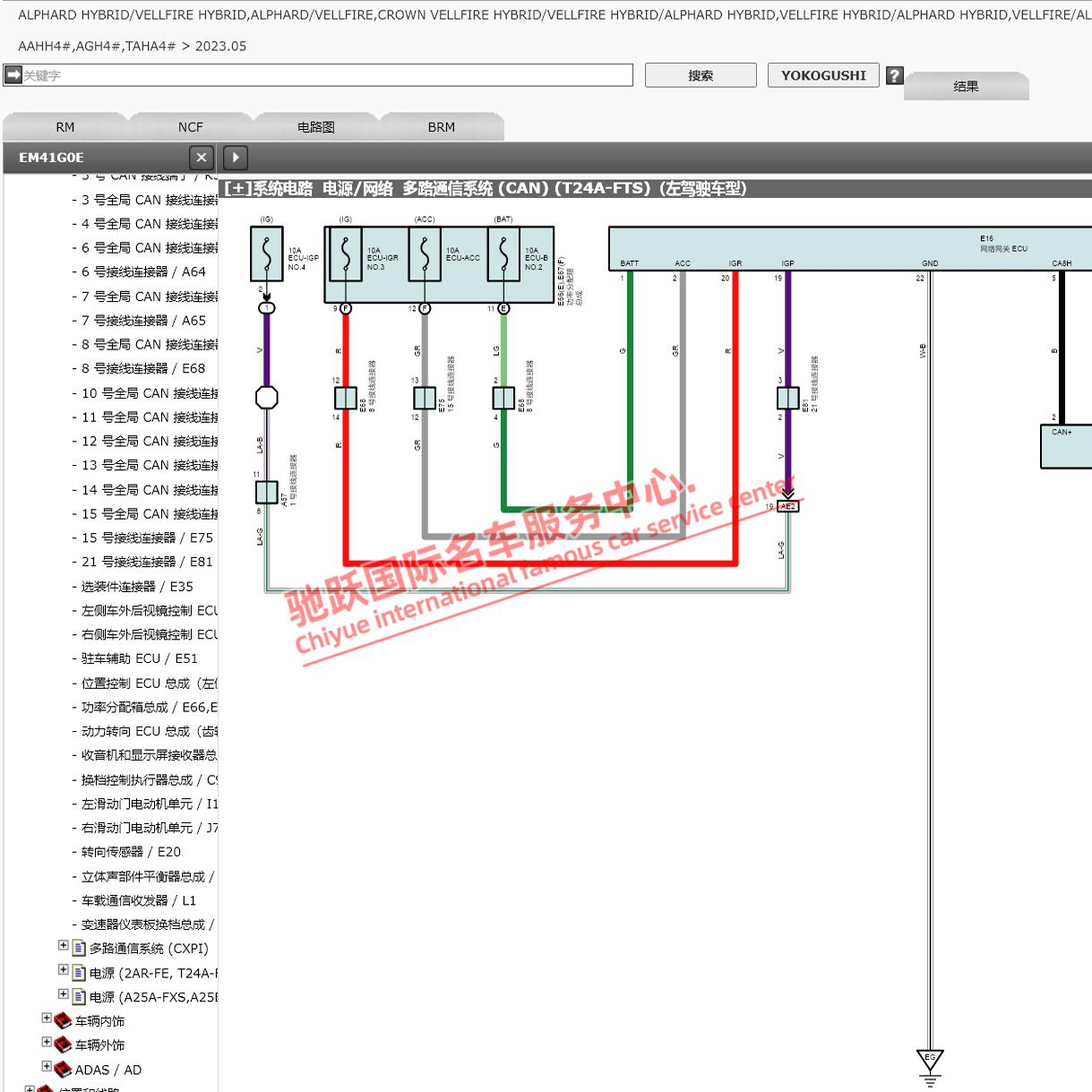Click the 10A ECU-ACC fuse symbol
Screen dimensions: 1092x1092
point(425,254)
